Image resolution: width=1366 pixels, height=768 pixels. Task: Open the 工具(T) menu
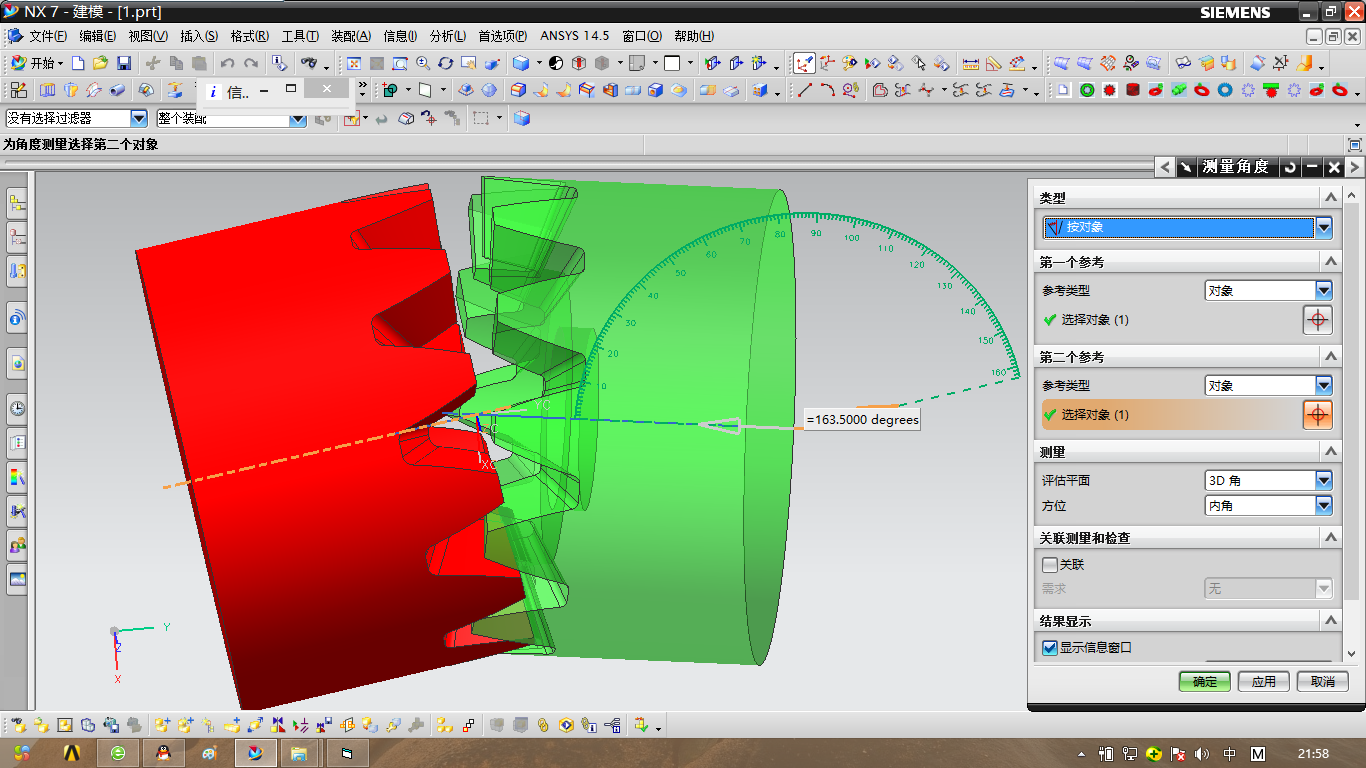tap(300, 36)
